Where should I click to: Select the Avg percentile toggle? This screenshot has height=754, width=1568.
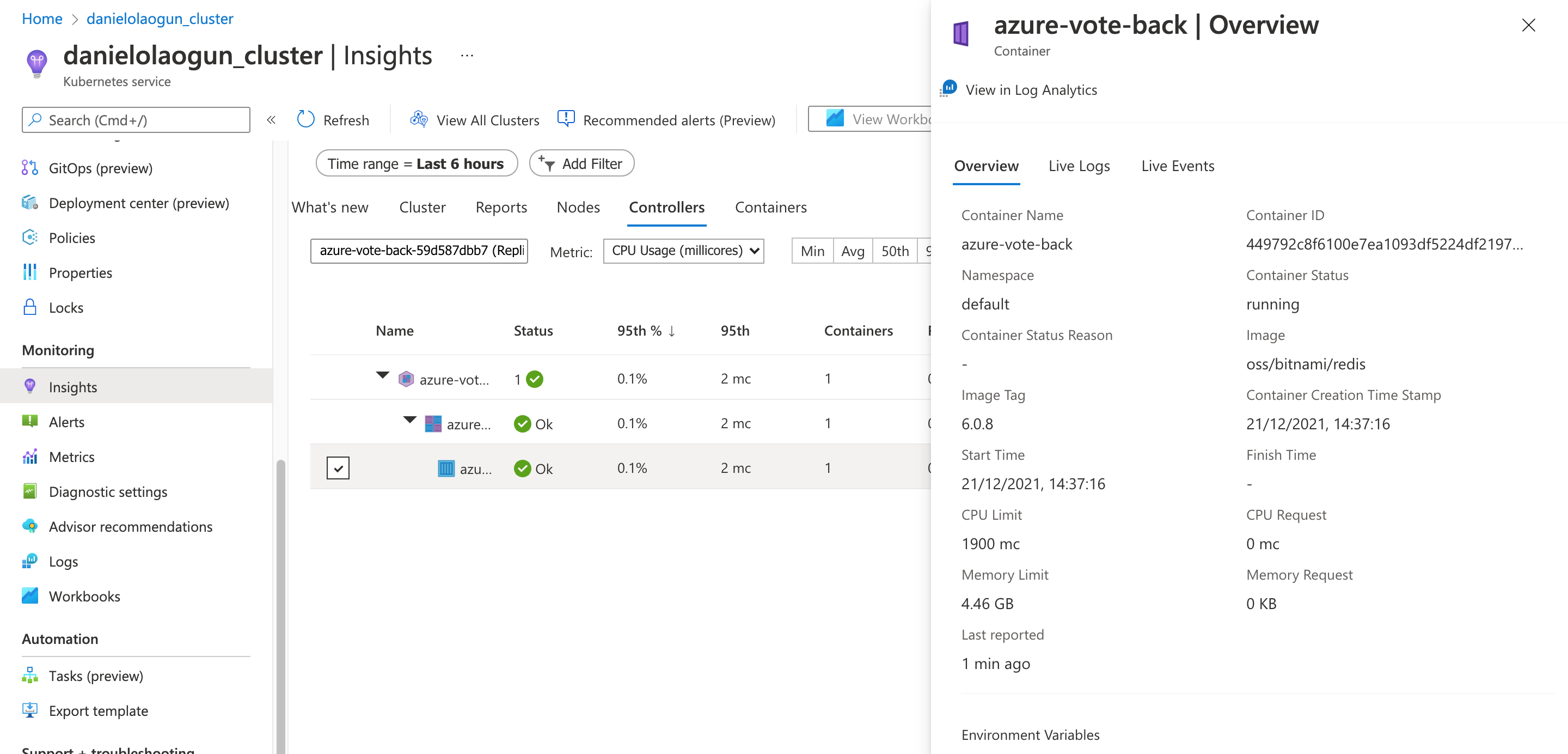coord(853,251)
